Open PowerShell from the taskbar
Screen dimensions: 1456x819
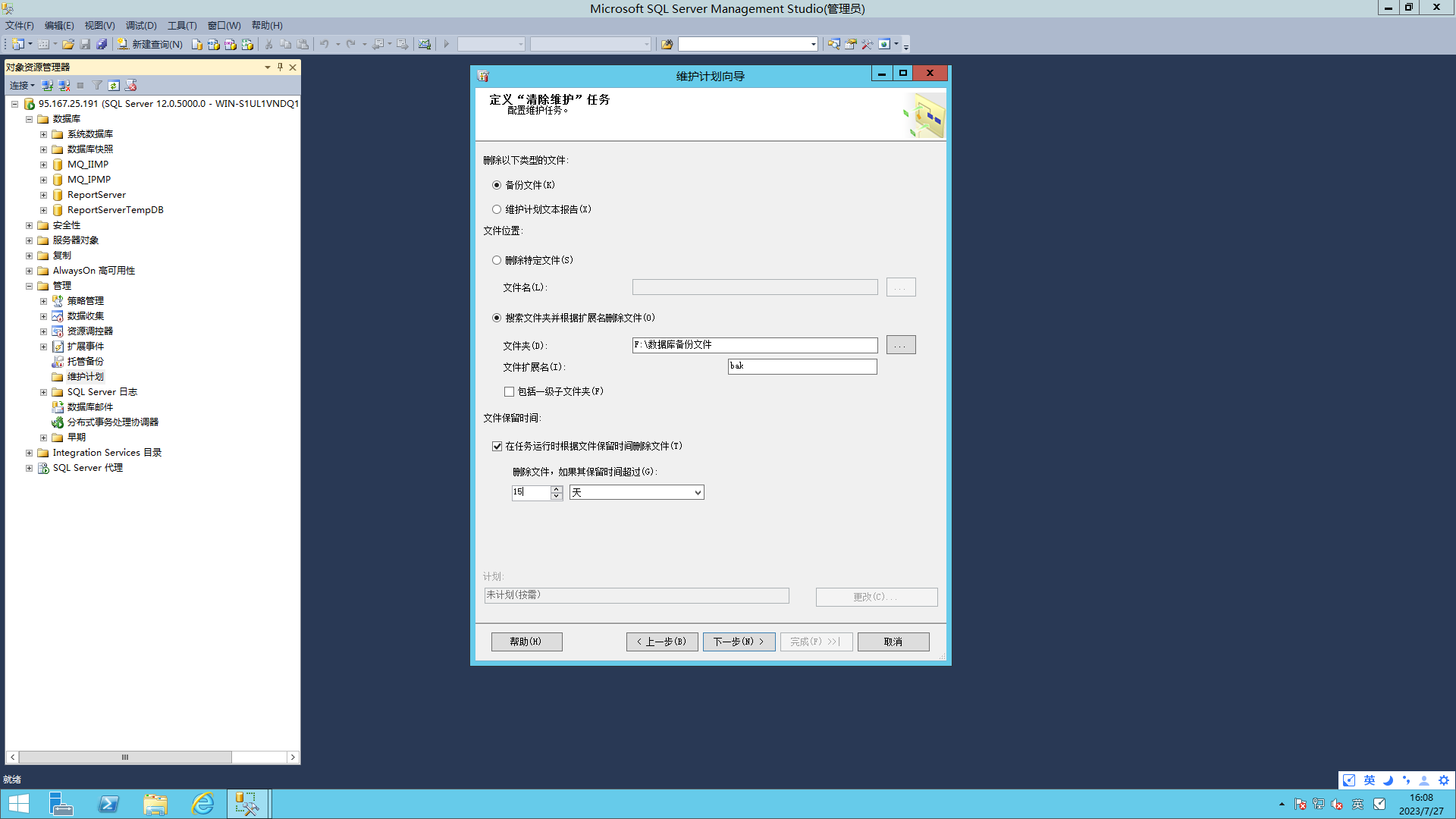click(x=108, y=804)
